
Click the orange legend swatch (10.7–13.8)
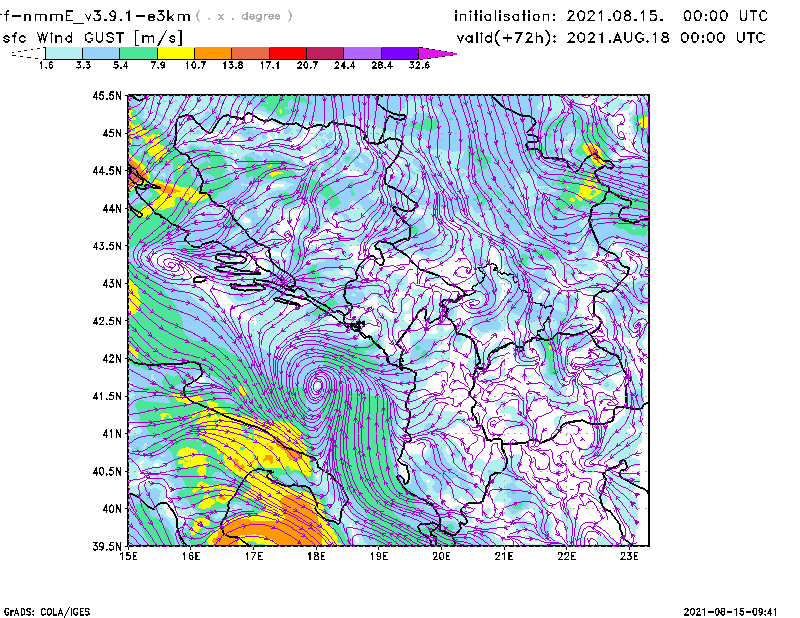(x=213, y=52)
